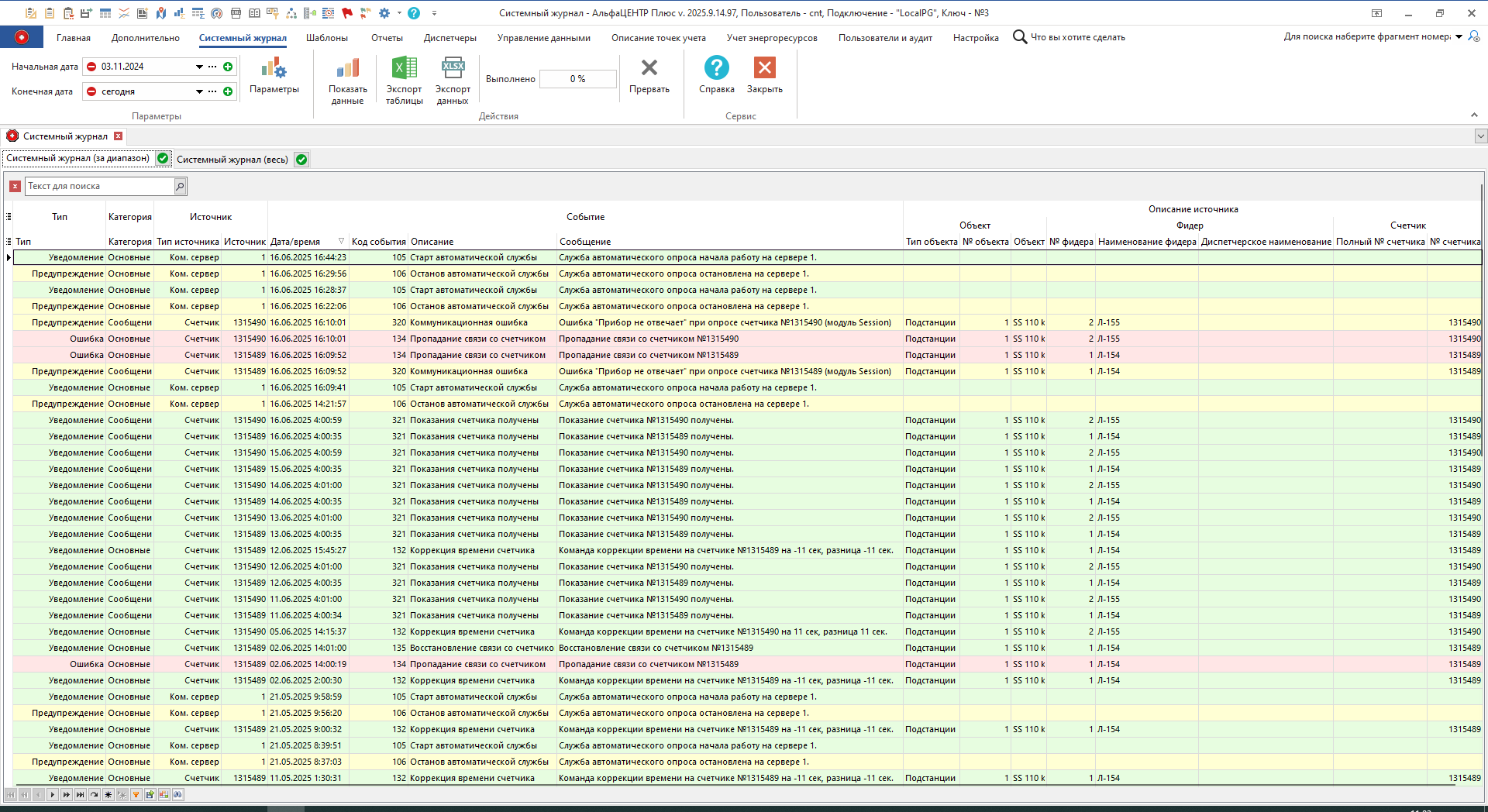Enable the orange filter funnel in the navigator
The image size is (1488, 812).
pyautogui.click(x=136, y=794)
